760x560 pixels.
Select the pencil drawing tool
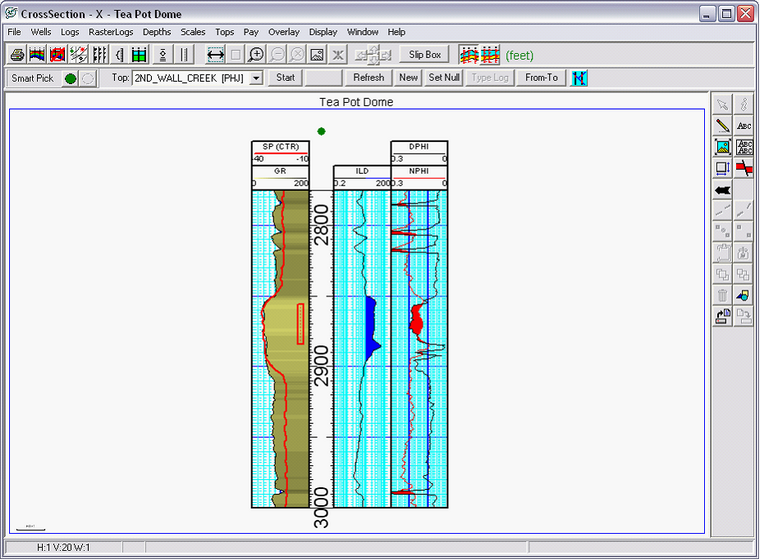click(723, 125)
